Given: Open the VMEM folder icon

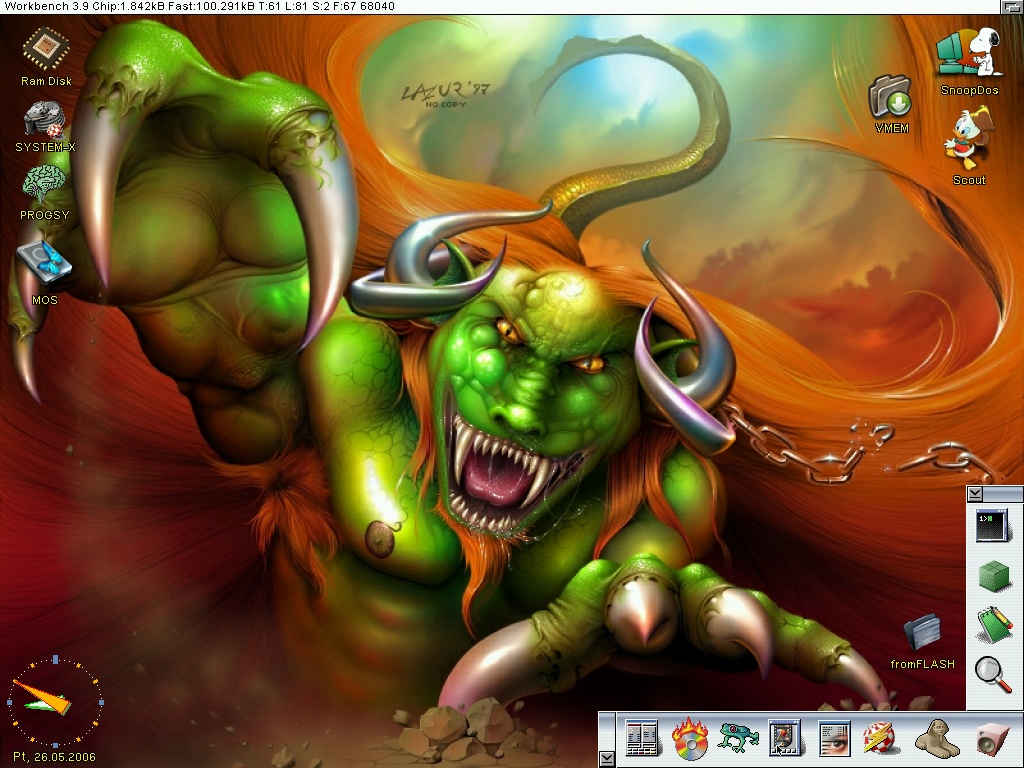Looking at the screenshot, I should [890, 97].
